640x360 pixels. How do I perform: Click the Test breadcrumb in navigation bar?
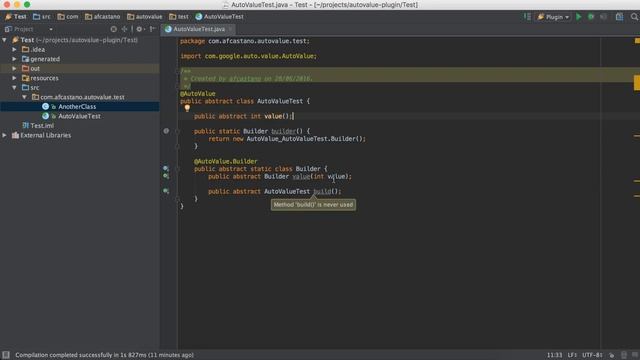pos(16,17)
